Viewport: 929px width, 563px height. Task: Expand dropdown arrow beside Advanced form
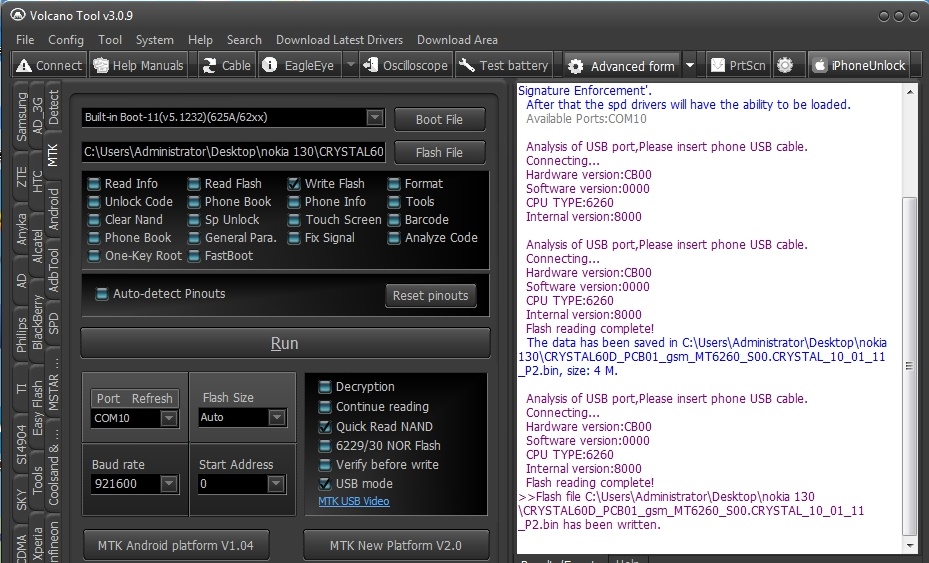(x=690, y=66)
